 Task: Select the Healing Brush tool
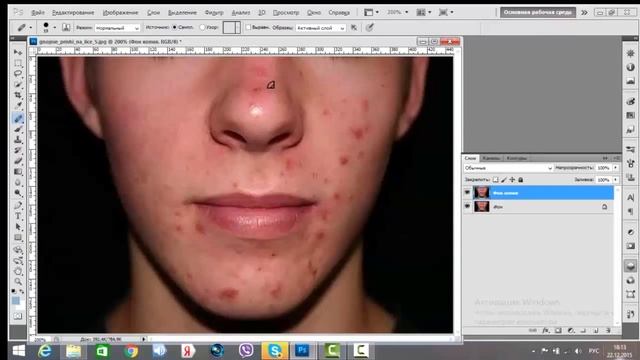click(18, 119)
